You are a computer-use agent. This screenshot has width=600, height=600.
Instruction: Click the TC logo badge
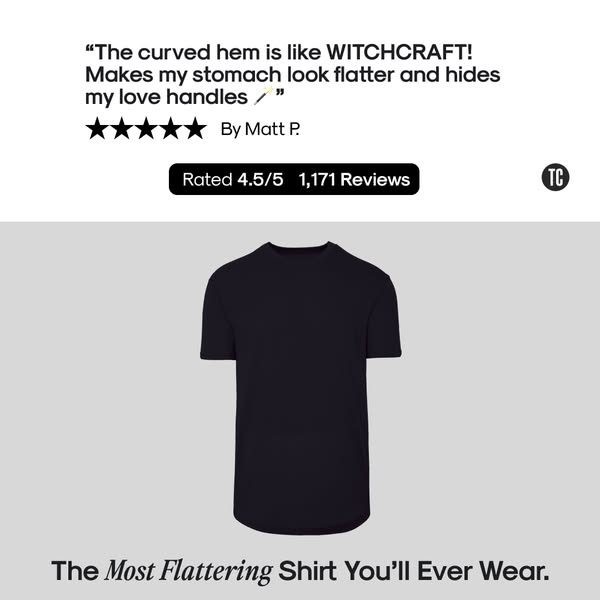click(x=555, y=178)
